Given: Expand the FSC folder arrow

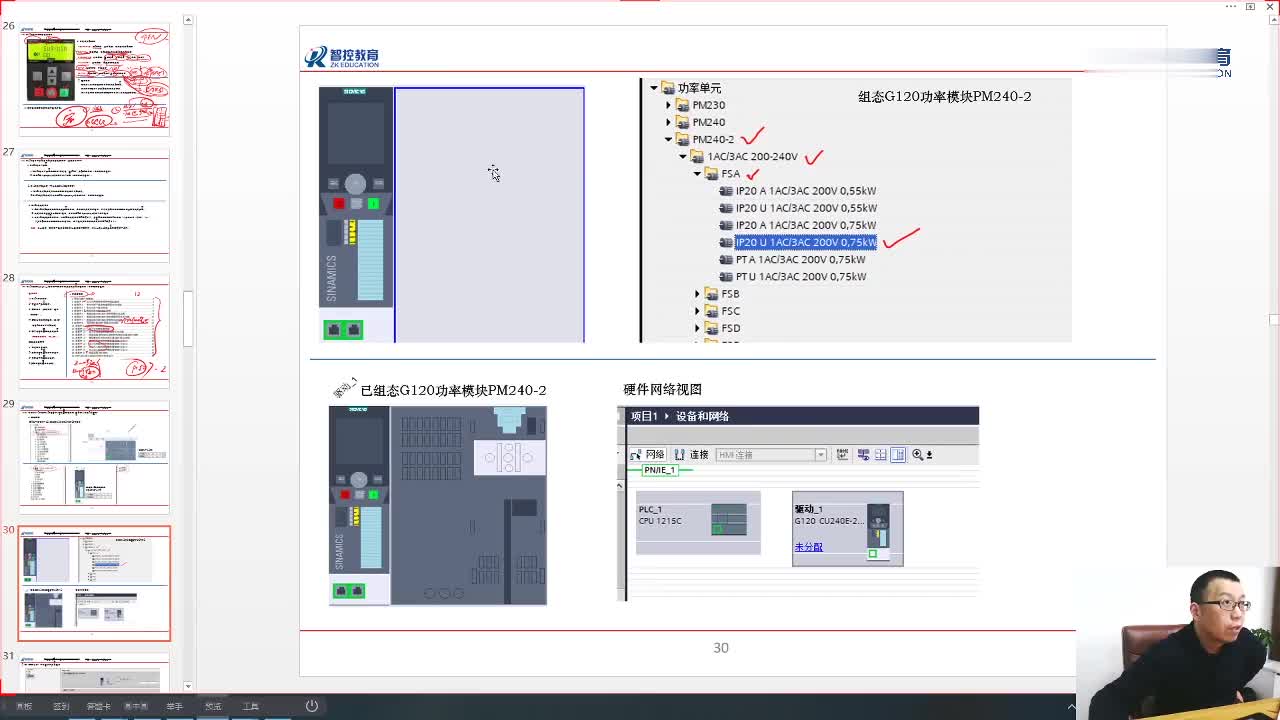Looking at the screenshot, I should 697,311.
